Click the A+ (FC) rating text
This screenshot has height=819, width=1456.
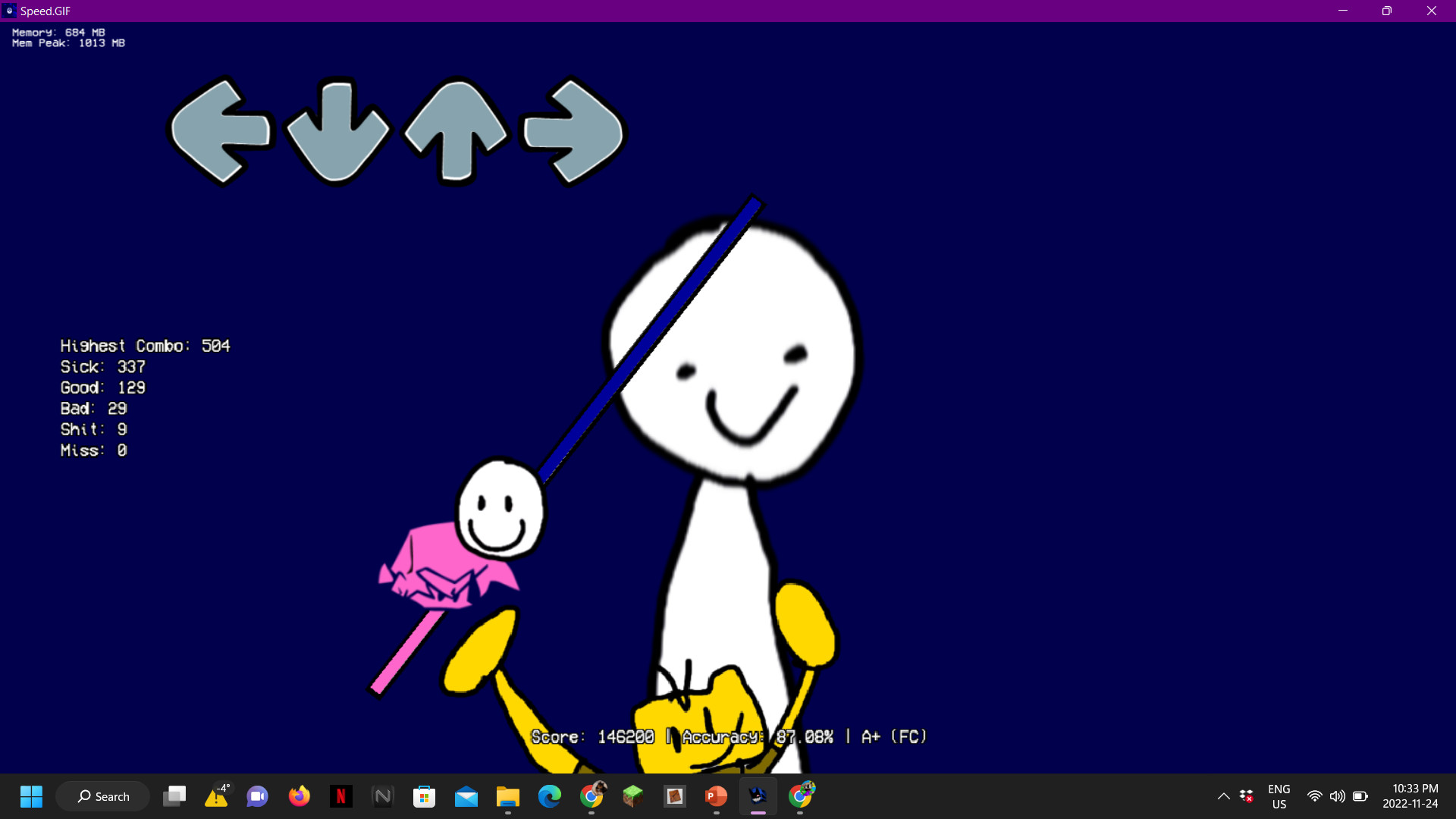click(894, 737)
